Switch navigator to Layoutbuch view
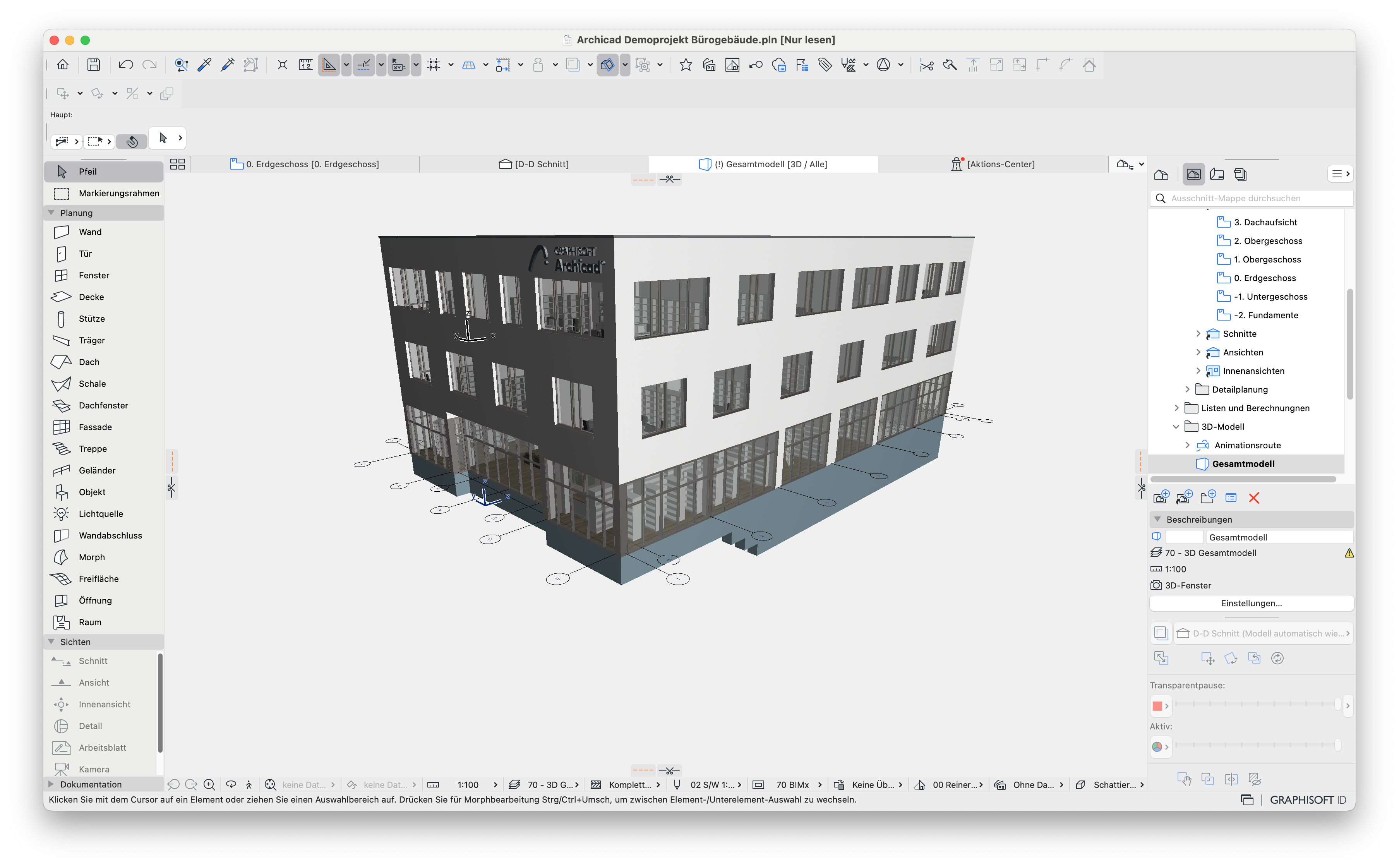The height and width of the screenshot is (868, 1399). coord(1217,175)
